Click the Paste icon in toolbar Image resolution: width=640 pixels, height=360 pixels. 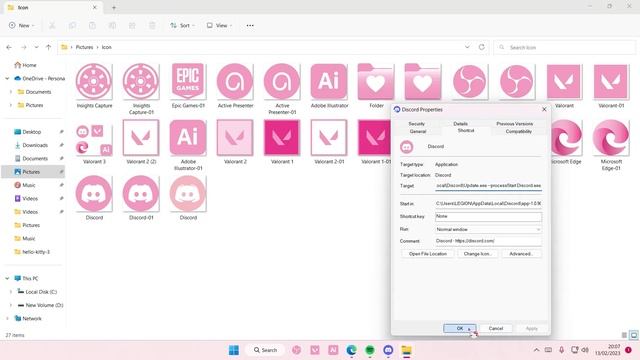92,25
